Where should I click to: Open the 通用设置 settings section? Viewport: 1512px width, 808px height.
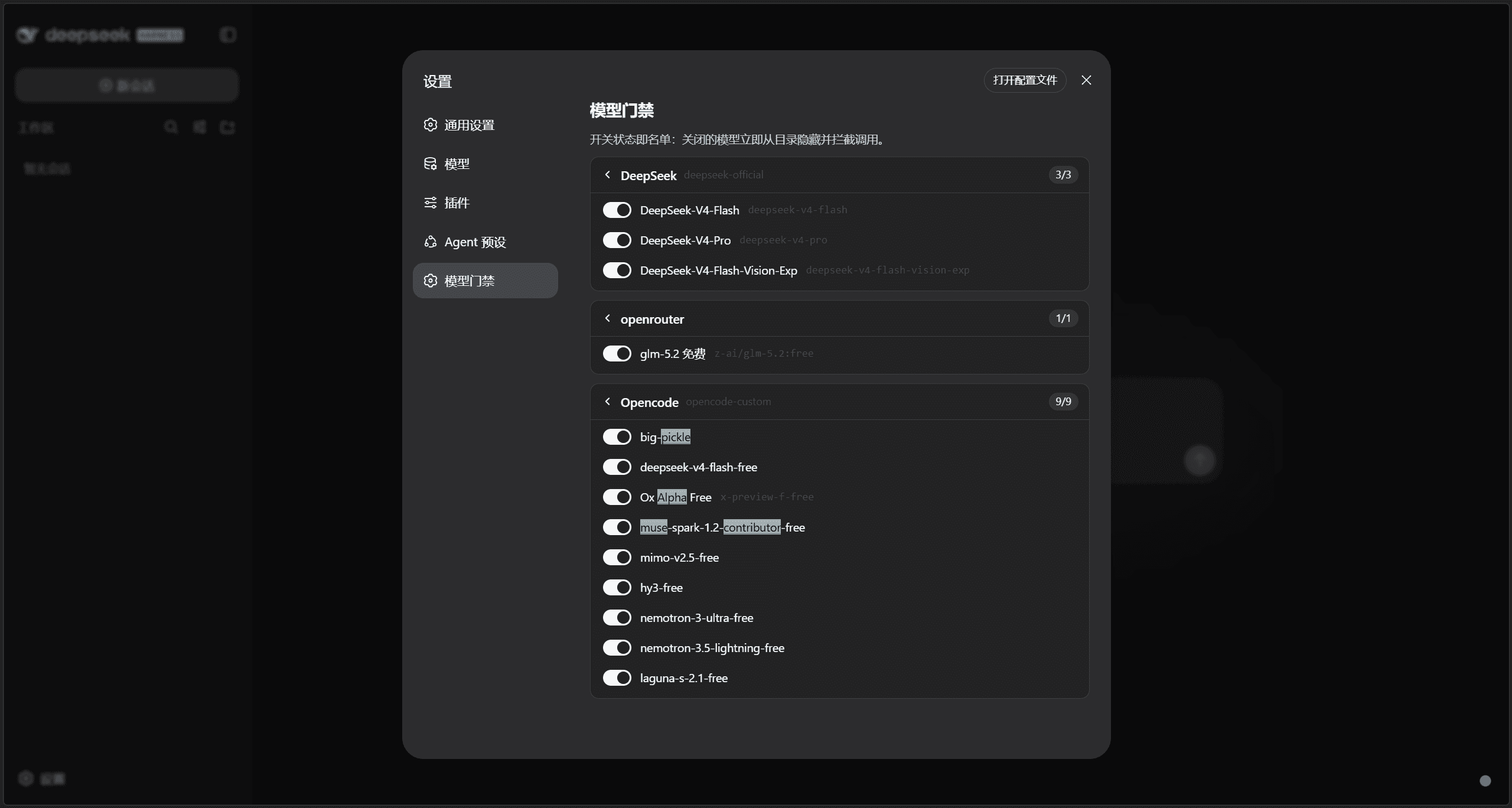[x=485, y=125]
